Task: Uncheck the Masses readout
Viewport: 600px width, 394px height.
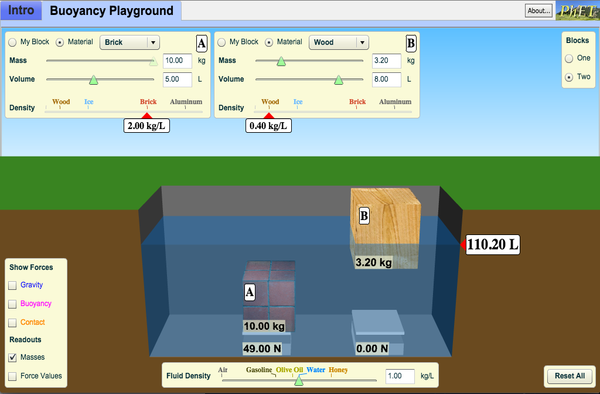Action: click(13, 357)
